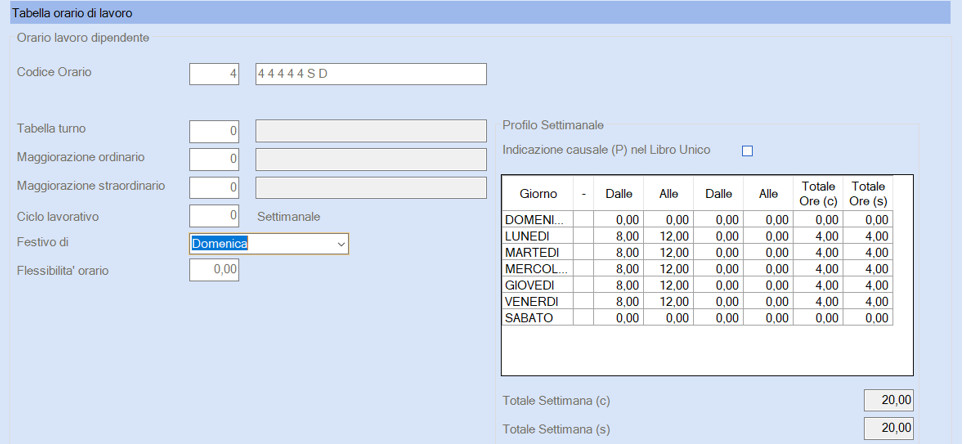Click the first Alle column header
The height and width of the screenshot is (444, 965).
click(668, 193)
